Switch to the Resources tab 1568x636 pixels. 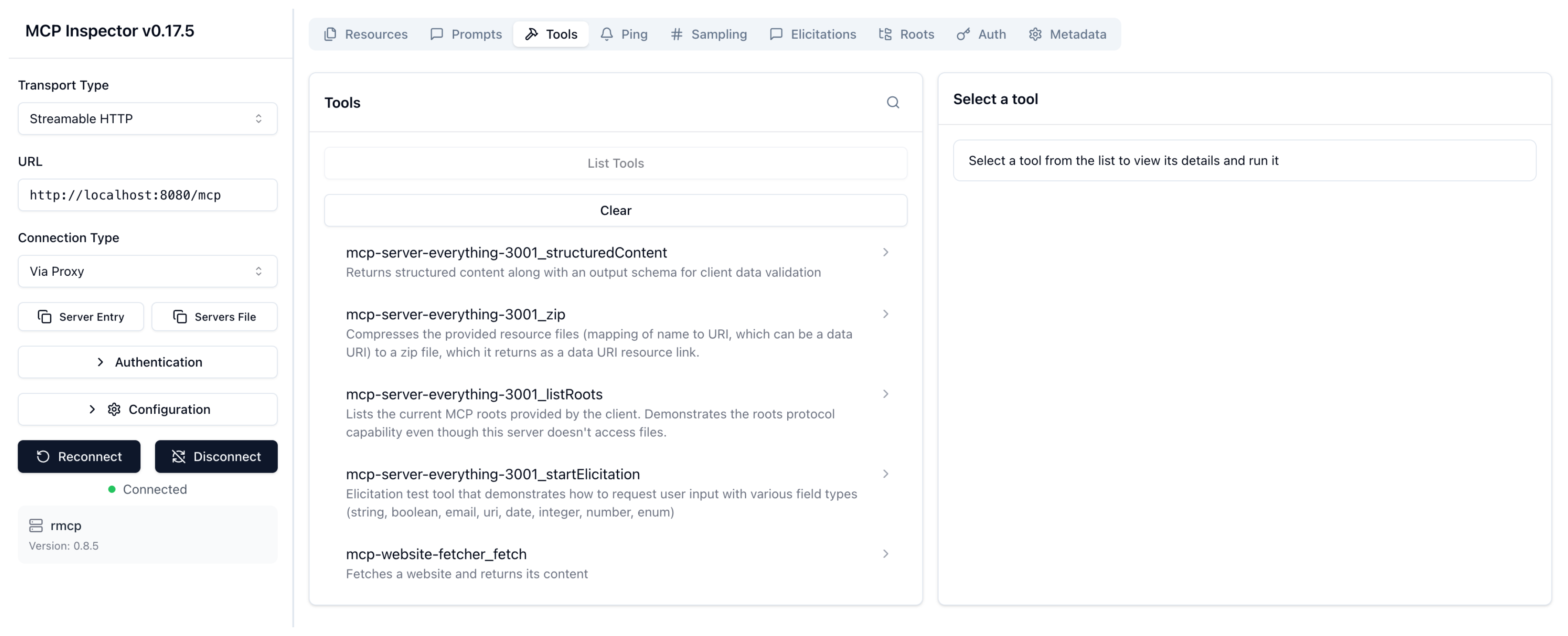pos(366,34)
